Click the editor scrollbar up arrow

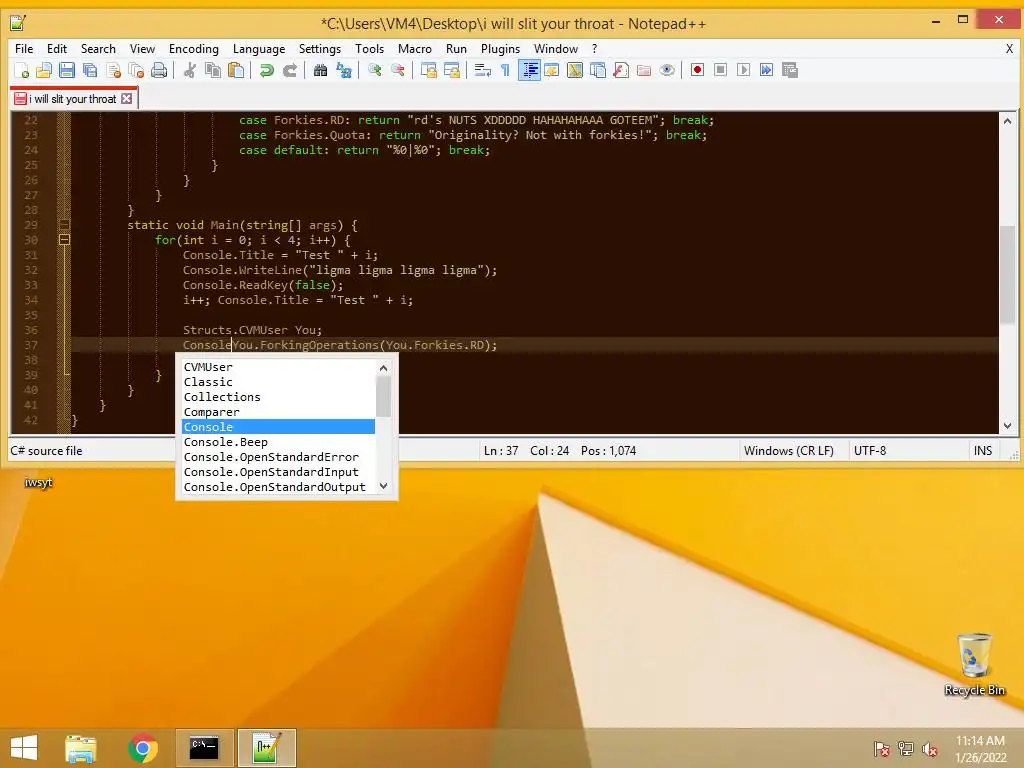(1007, 121)
